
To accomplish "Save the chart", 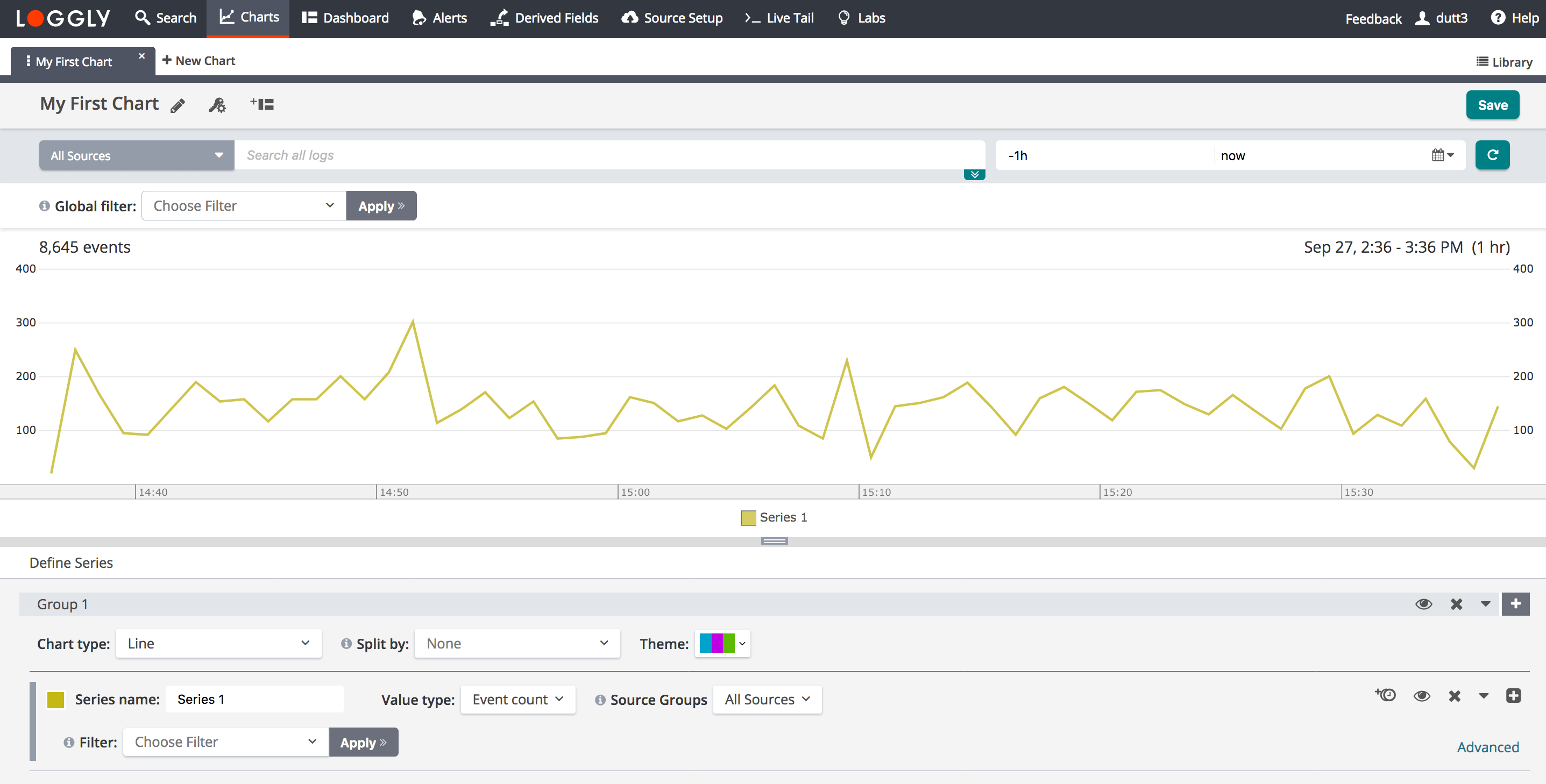I will coord(1492,105).
